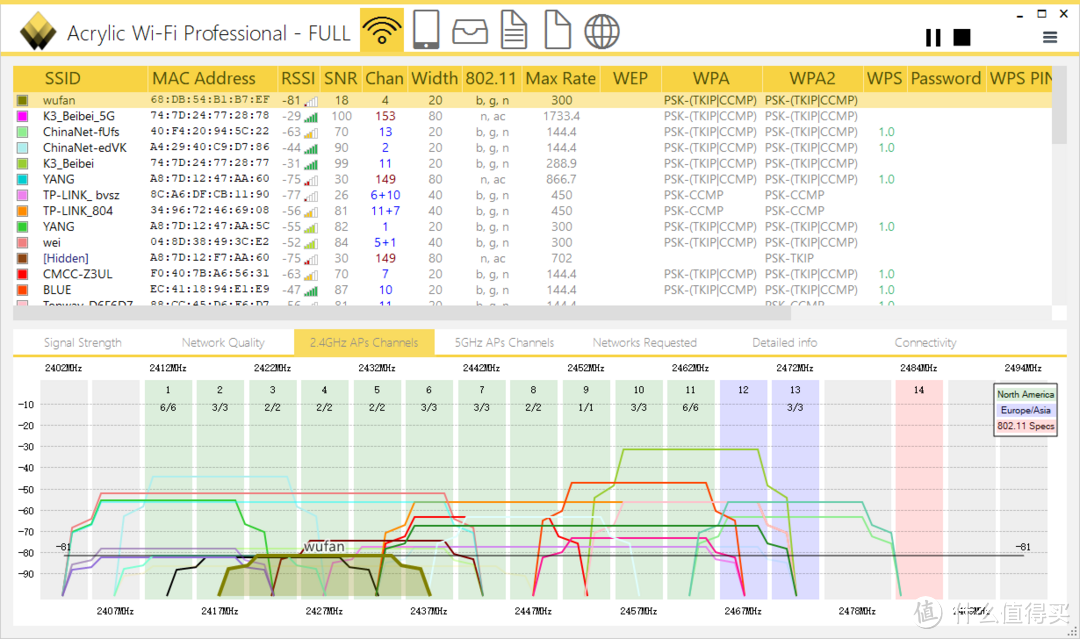The width and height of the screenshot is (1080, 639).
Task: Open the lined document script icon
Action: click(514, 30)
